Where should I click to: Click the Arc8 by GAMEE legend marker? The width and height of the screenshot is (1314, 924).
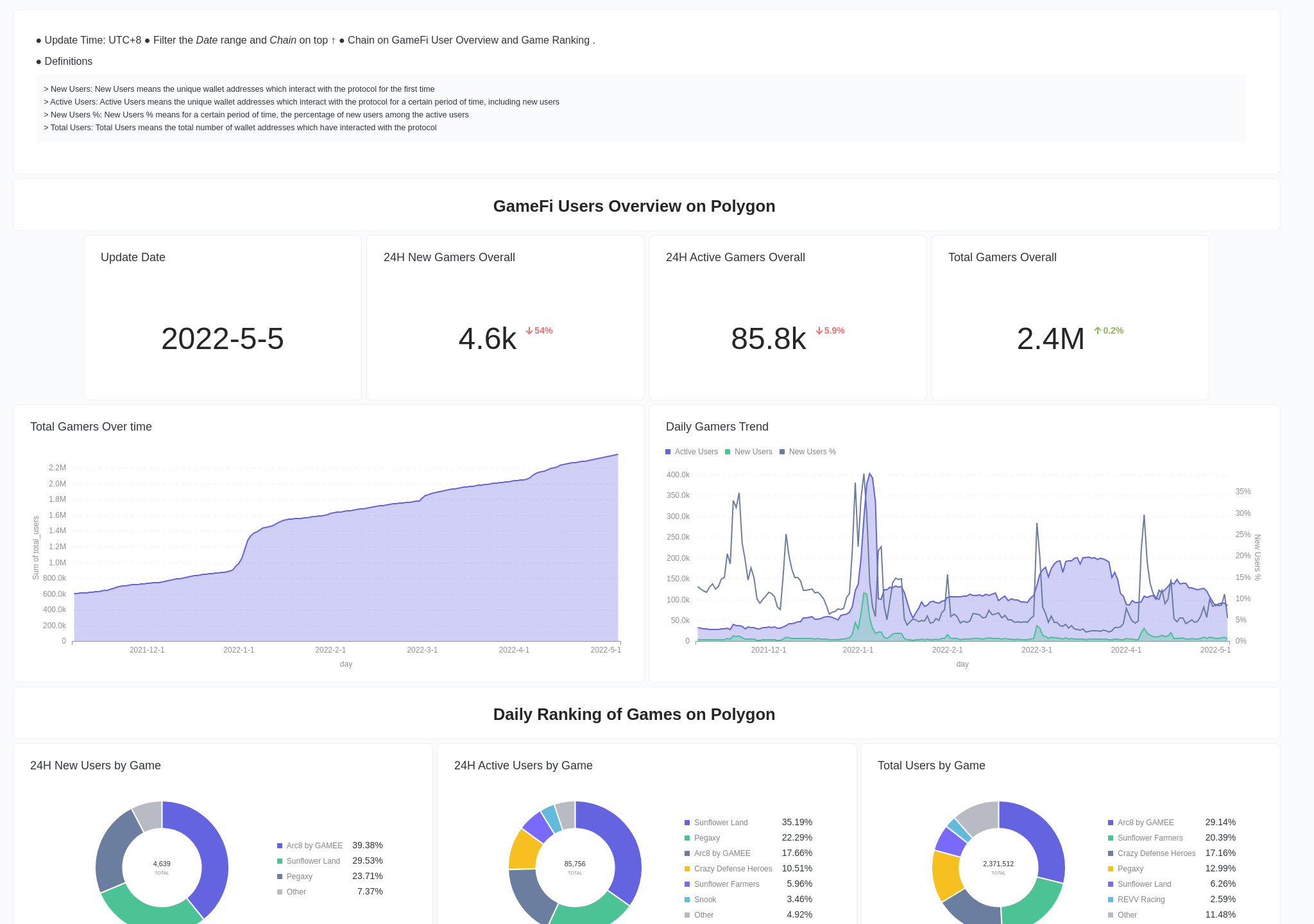[x=280, y=846]
